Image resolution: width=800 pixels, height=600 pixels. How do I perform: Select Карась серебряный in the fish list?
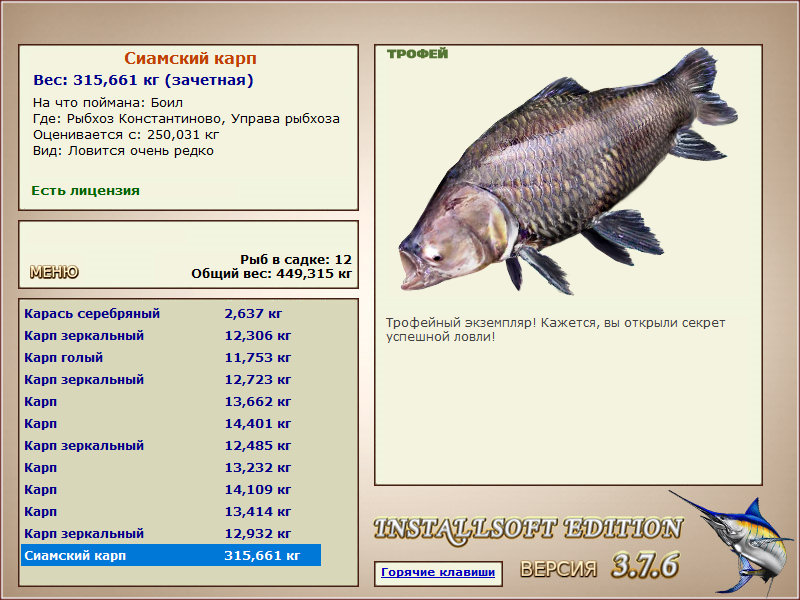(171, 313)
